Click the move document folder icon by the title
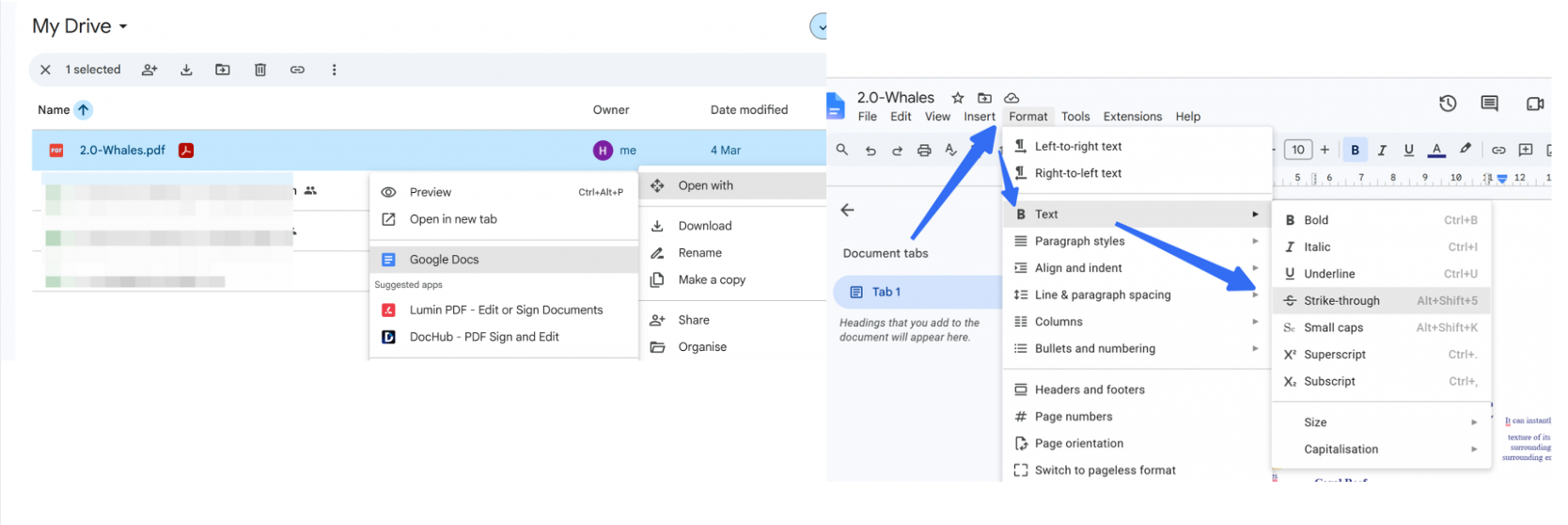The height and width of the screenshot is (525, 1568). click(984, 98)
